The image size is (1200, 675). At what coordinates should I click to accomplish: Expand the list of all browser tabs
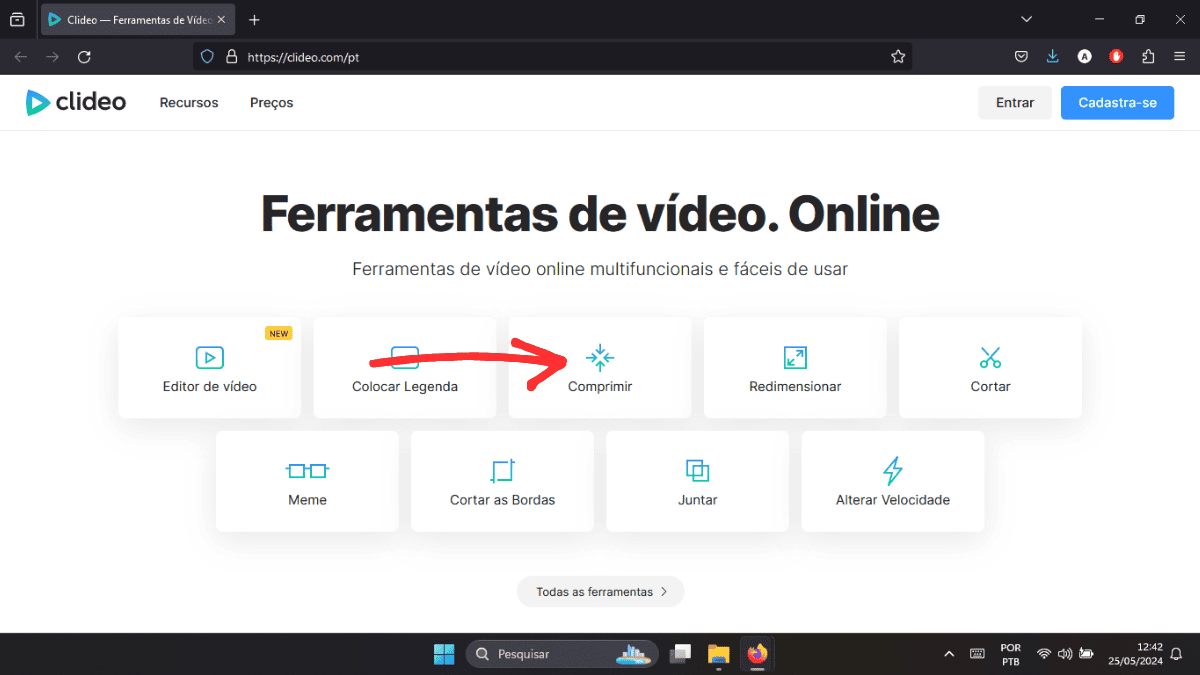(1027, 19)
